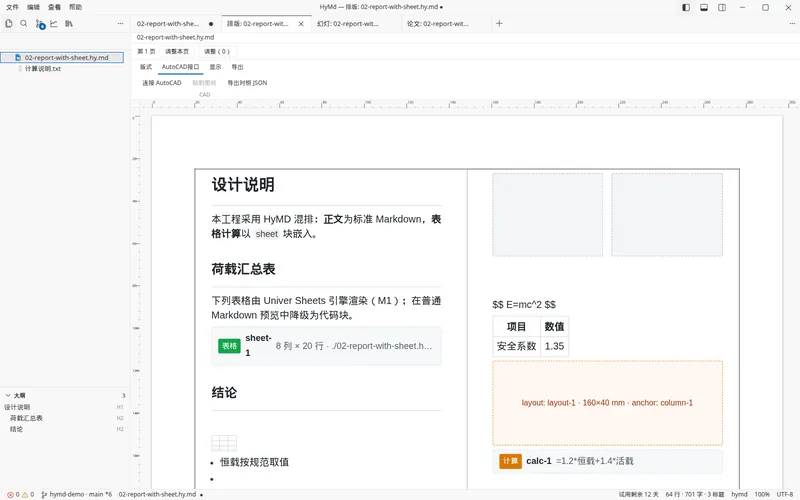
Task: Close the 排版: 02-report-wit... tab
Action: (x=301, y=24)
